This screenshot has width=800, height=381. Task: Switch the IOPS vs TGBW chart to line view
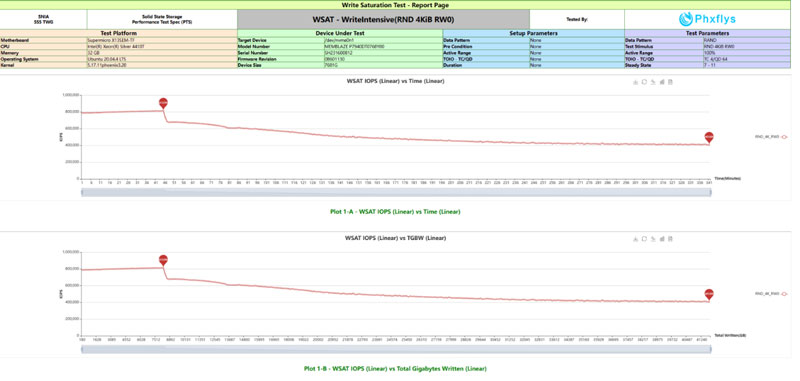point(653,239)
